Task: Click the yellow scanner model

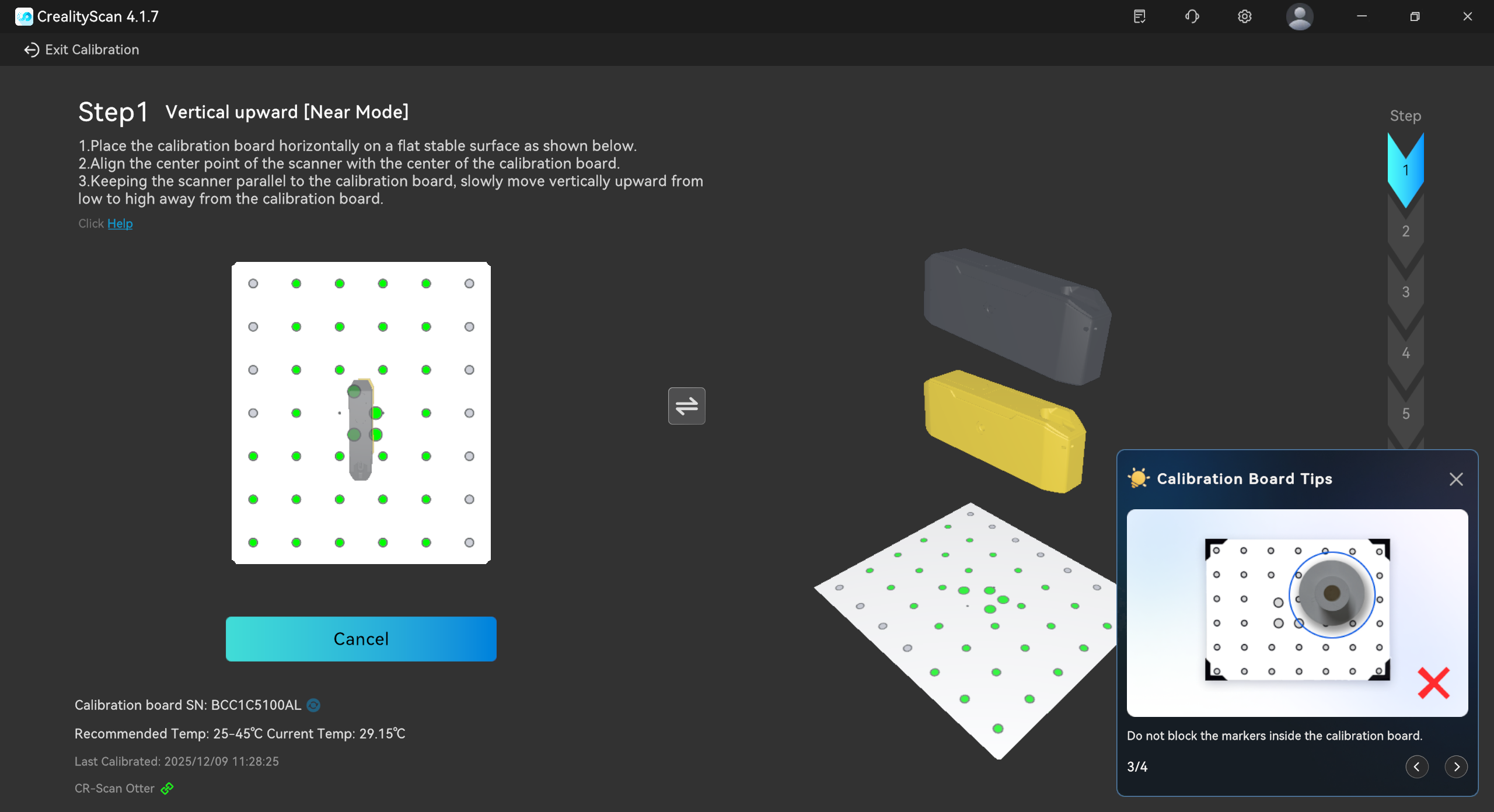Action: (x=1004, y=432)
